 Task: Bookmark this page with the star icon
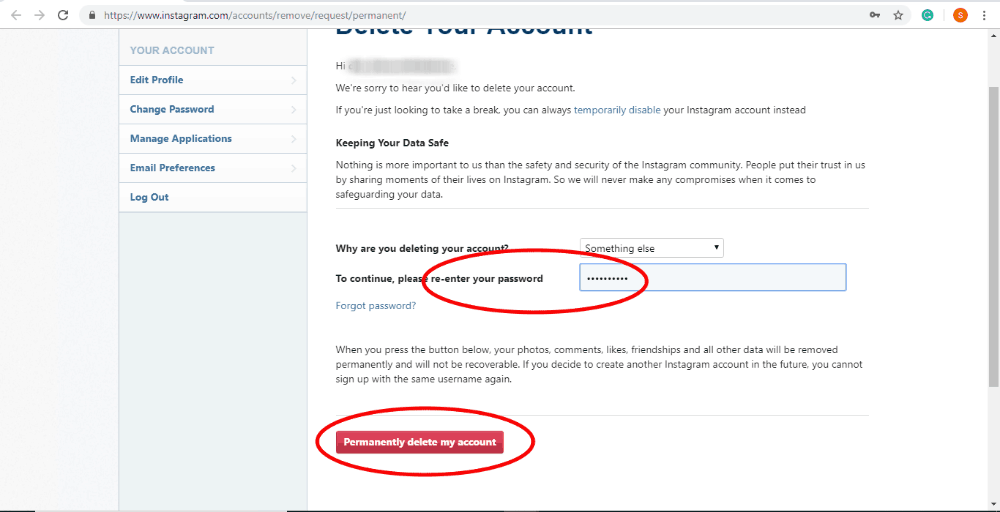[898, 15]
